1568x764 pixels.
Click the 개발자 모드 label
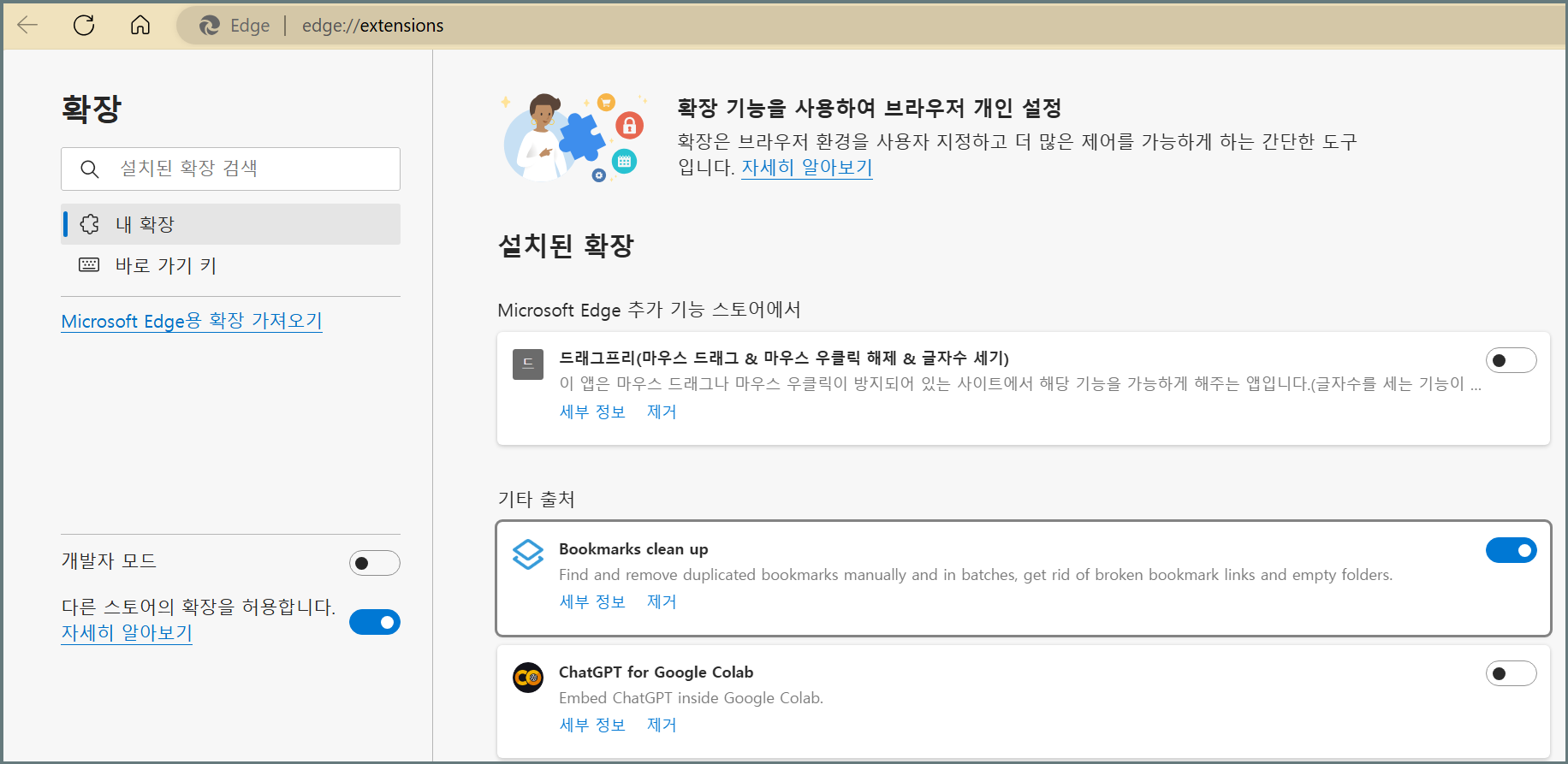click(x=109, y=561)
